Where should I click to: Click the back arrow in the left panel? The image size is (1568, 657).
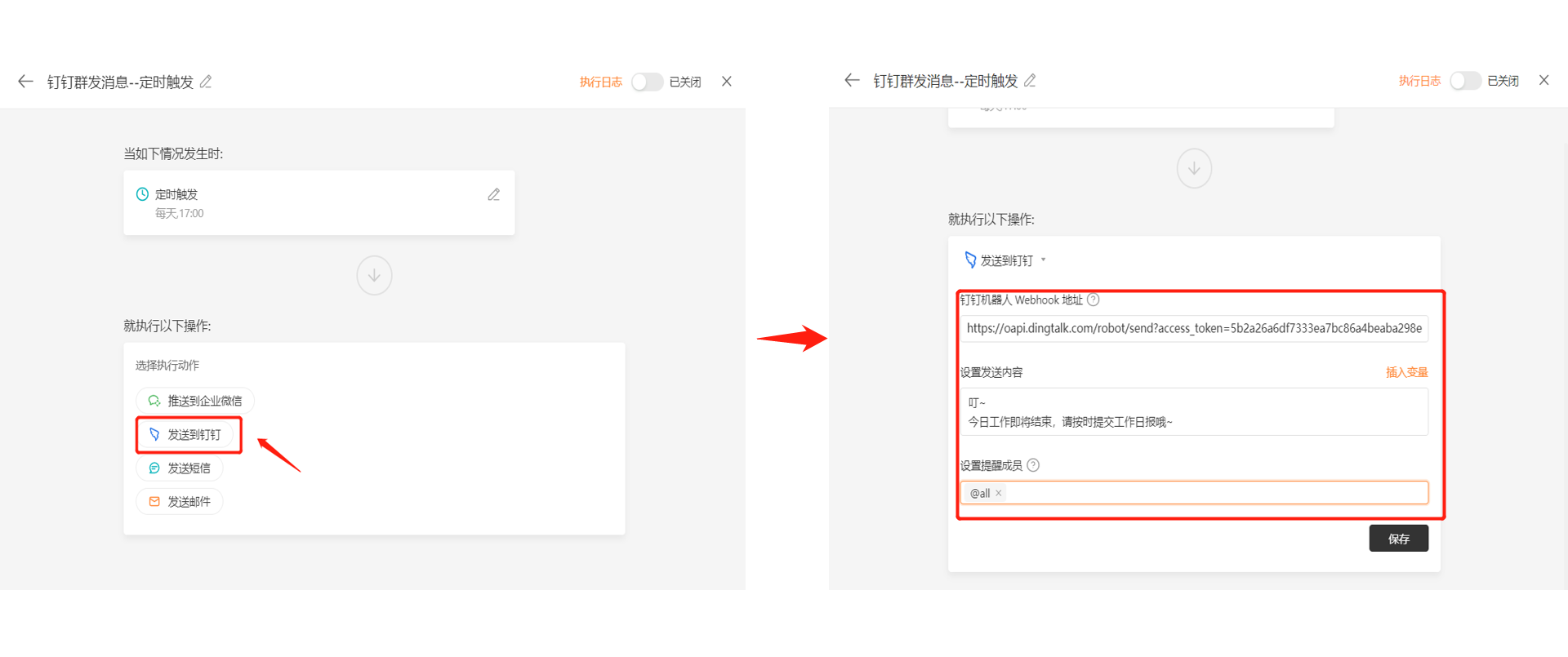tap(25, 82)
